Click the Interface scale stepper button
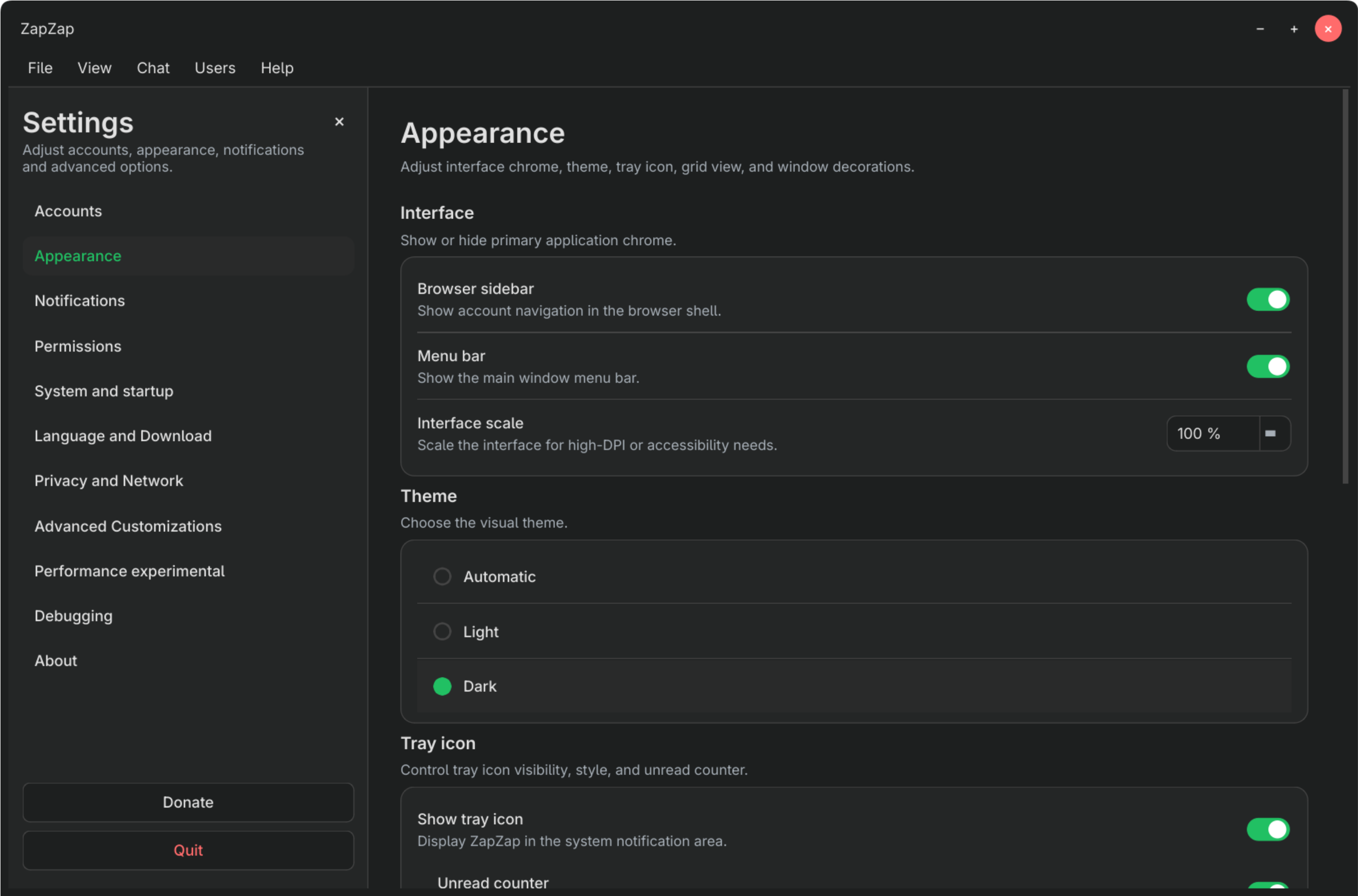 click(1274, 433)
